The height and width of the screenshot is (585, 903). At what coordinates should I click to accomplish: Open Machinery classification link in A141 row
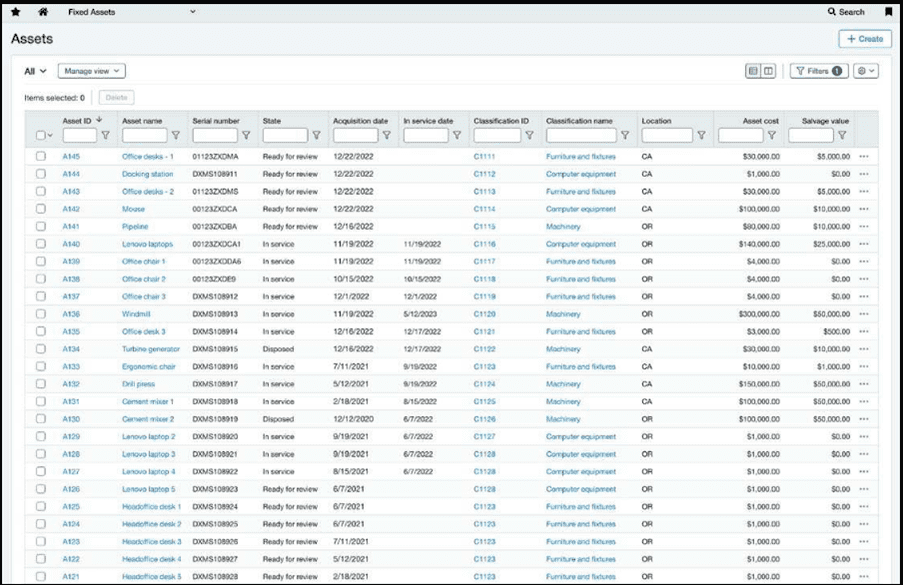(x=563, y=227)
